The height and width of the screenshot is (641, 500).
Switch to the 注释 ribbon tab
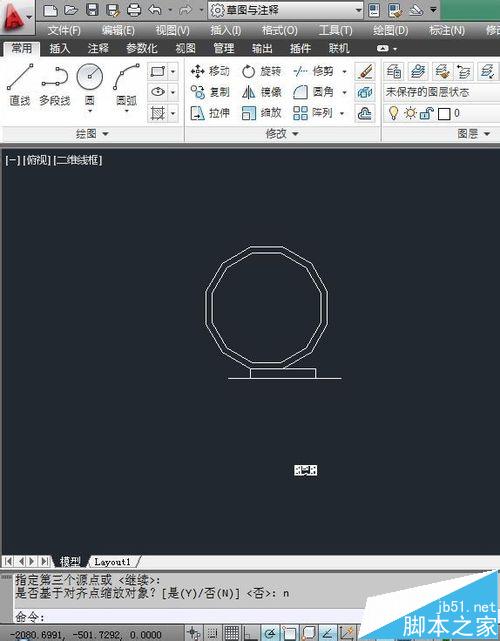point(98,49)
